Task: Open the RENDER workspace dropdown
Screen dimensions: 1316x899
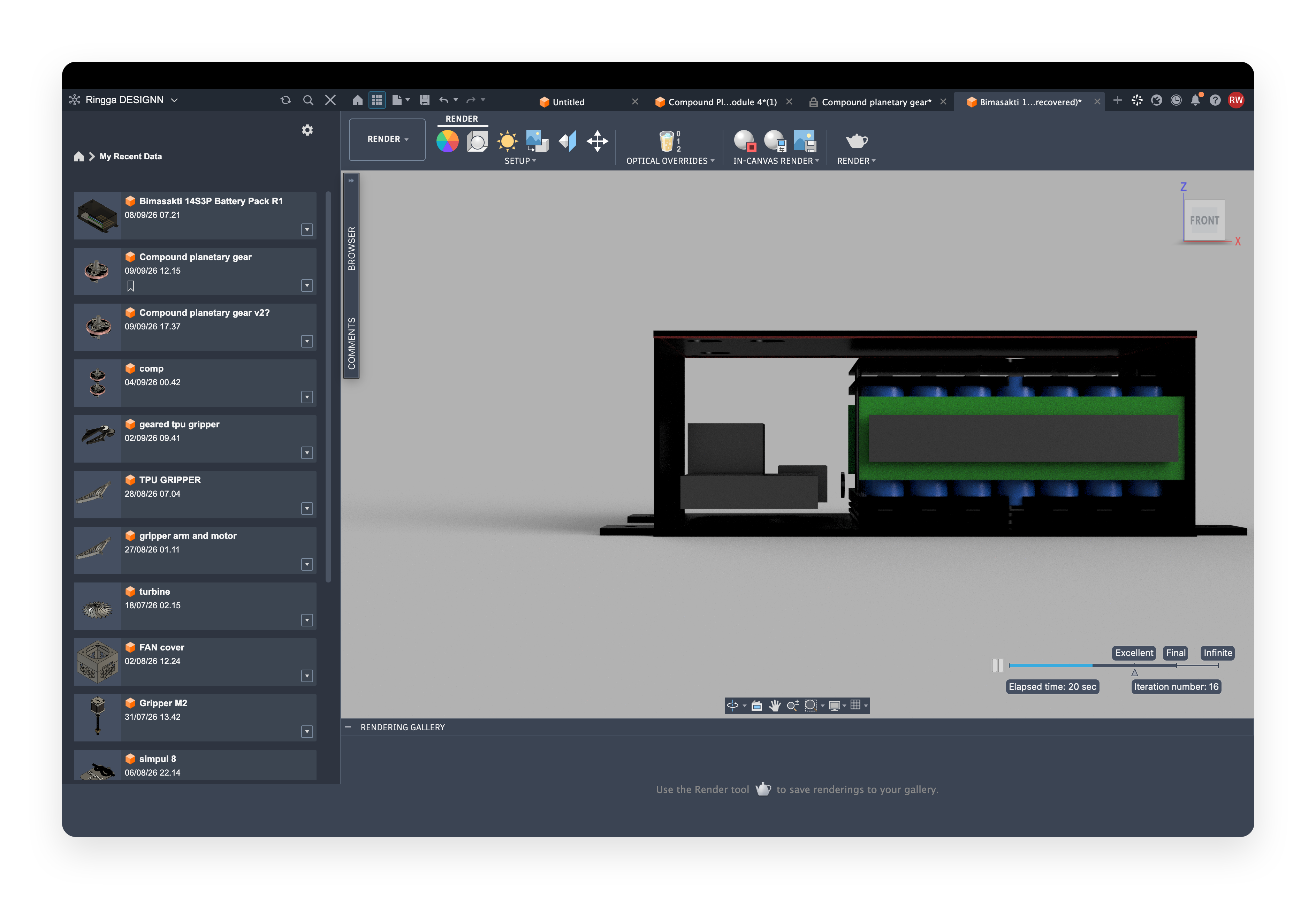Action: point(387,139)
